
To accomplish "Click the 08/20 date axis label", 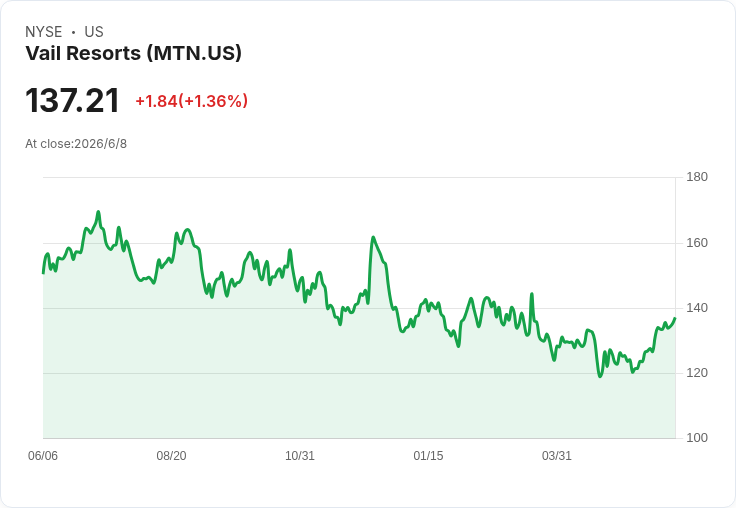I will (x=171, y=456).
